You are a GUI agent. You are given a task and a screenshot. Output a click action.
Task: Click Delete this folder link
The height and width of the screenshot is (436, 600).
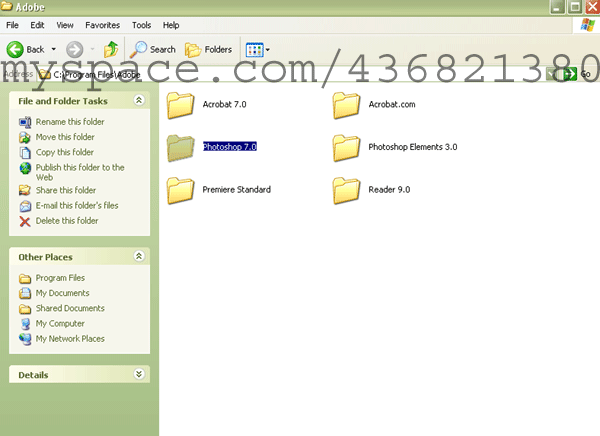[67, 221]
